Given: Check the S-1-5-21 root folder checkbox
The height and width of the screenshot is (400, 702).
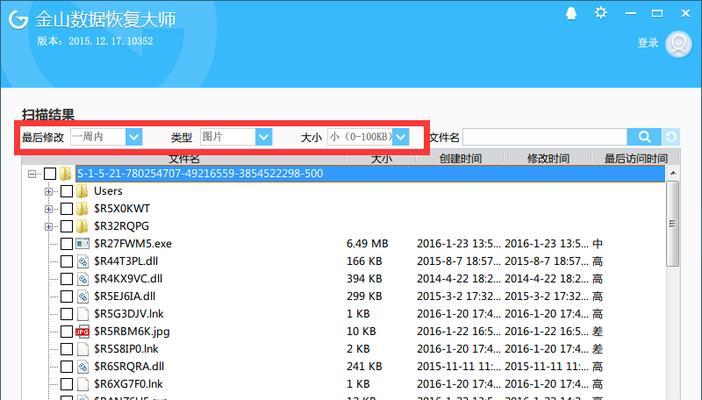Looking at the screenshot, I should click(x=50, y=174).
